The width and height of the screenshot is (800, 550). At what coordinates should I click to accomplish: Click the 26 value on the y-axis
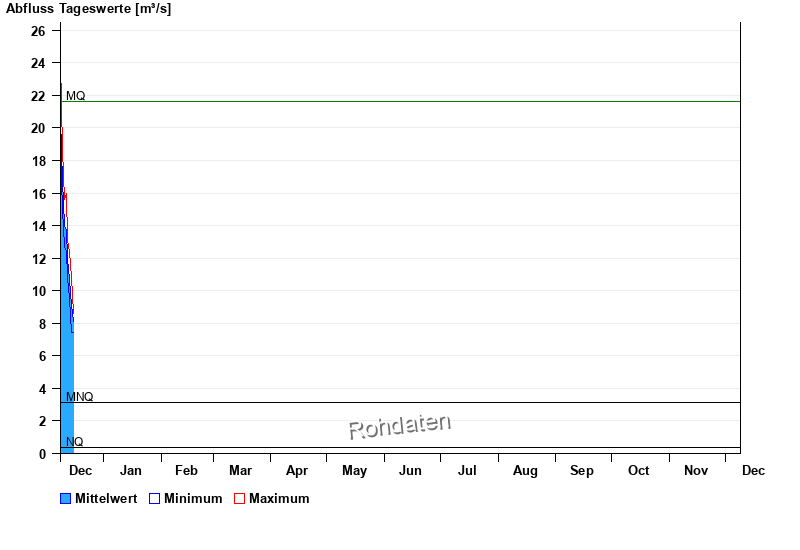click(38, 31)
